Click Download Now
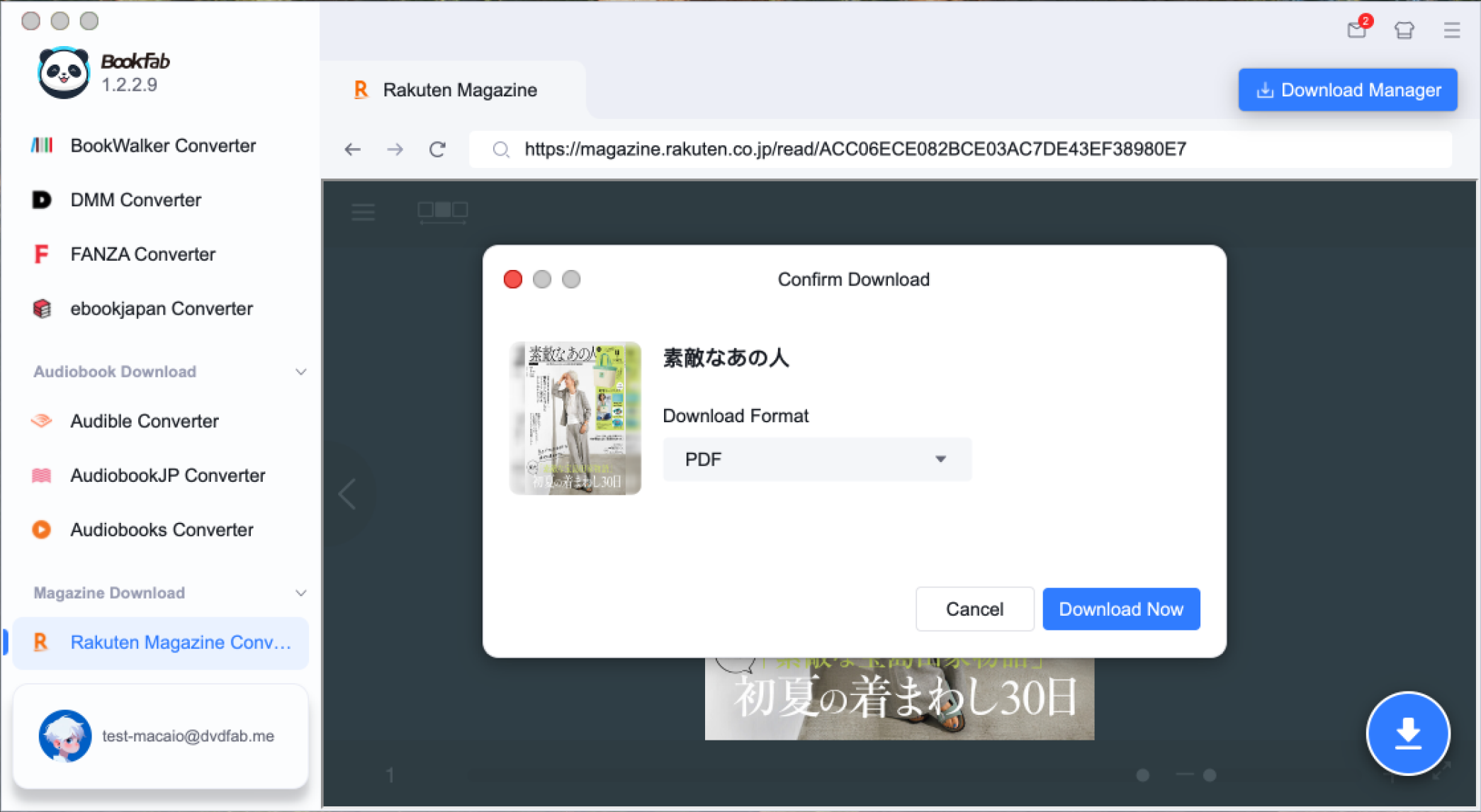Screen dimensions: 1481x812 point(1121,609)
